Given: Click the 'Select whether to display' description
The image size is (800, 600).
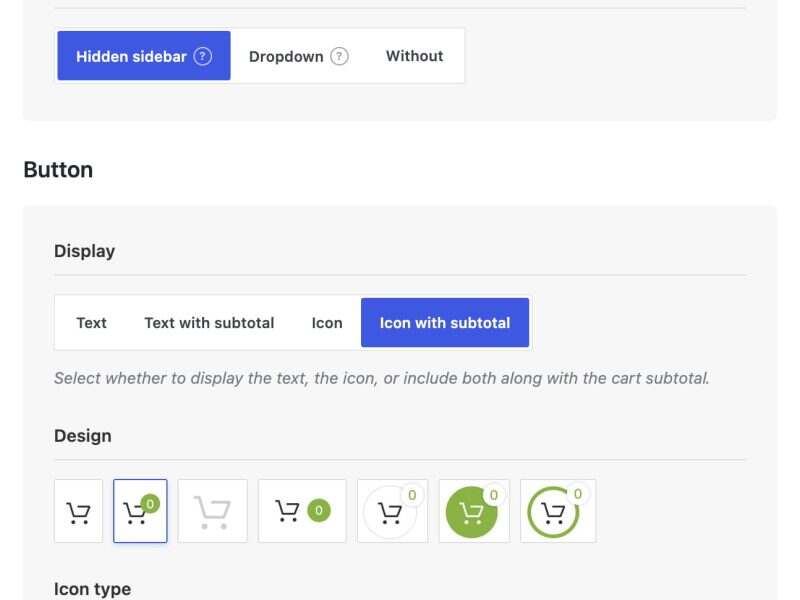Looking at the screenshot, I should tap(382, 378).
